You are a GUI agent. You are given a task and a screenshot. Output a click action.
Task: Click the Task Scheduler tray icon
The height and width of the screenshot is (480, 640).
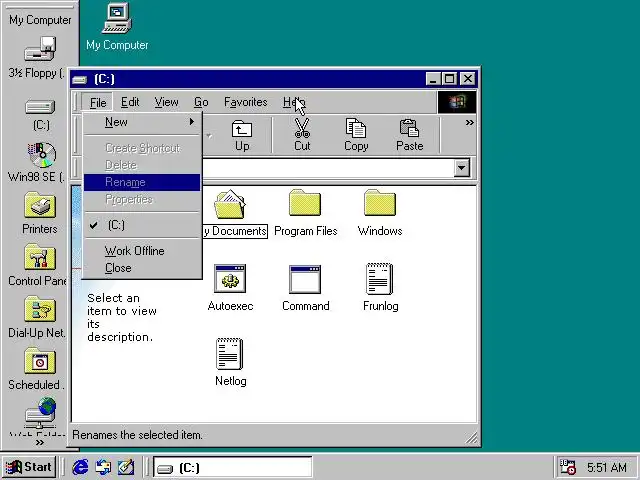point(567,467)
